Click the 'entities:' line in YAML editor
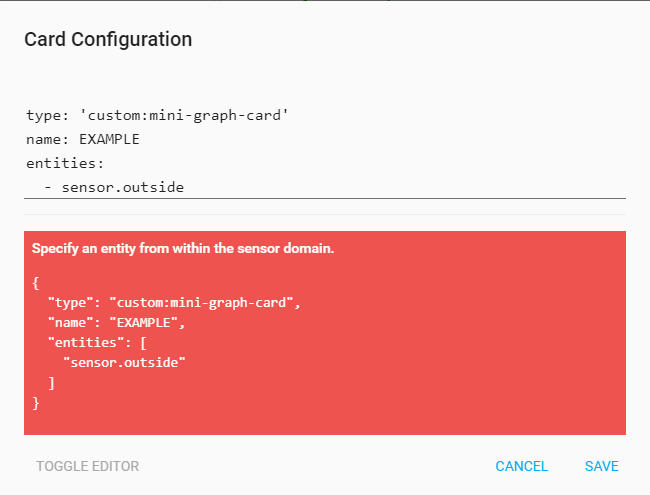Viewport: 650px width, 495px height. click(x=65, y=163)
